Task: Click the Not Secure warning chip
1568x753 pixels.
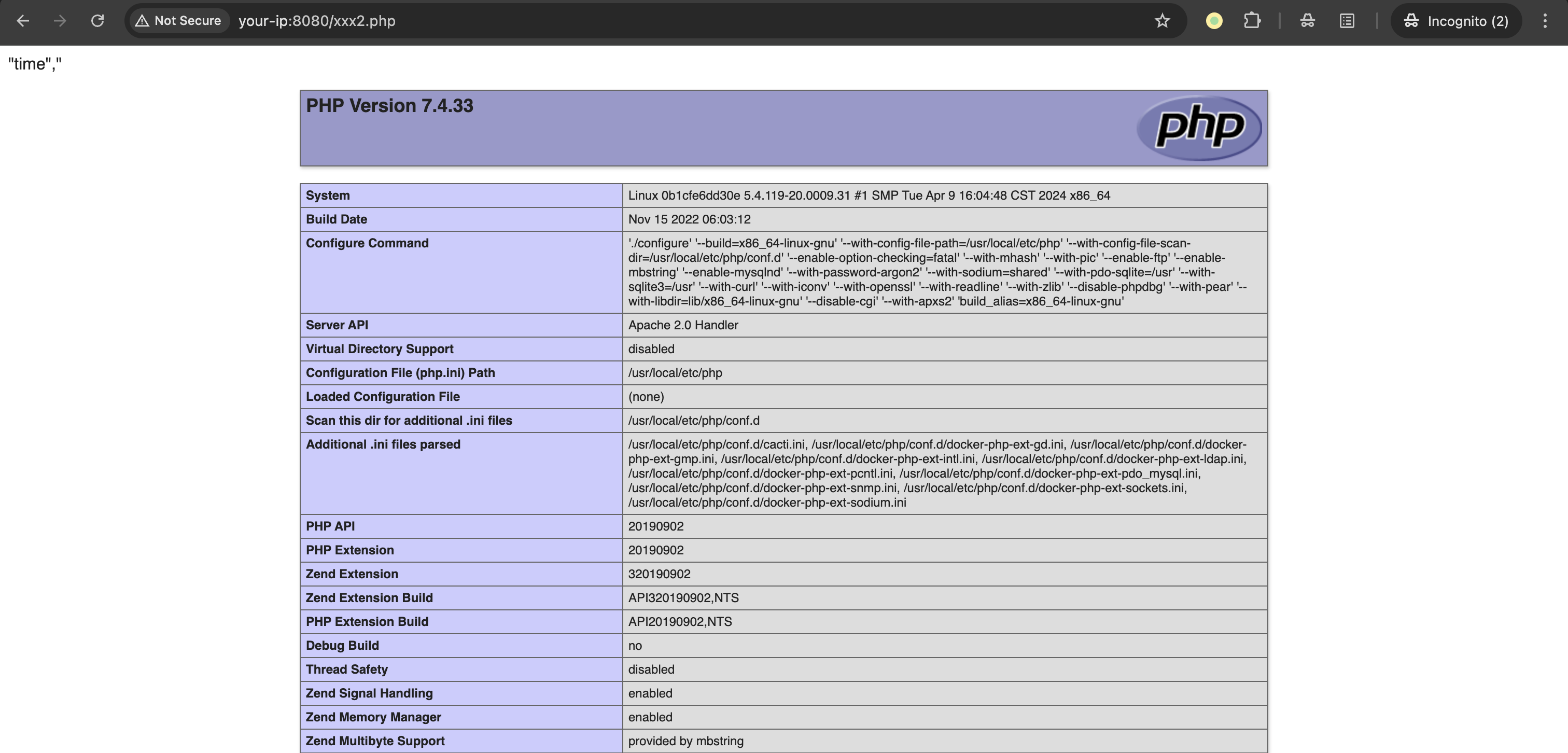Action: 178,21
